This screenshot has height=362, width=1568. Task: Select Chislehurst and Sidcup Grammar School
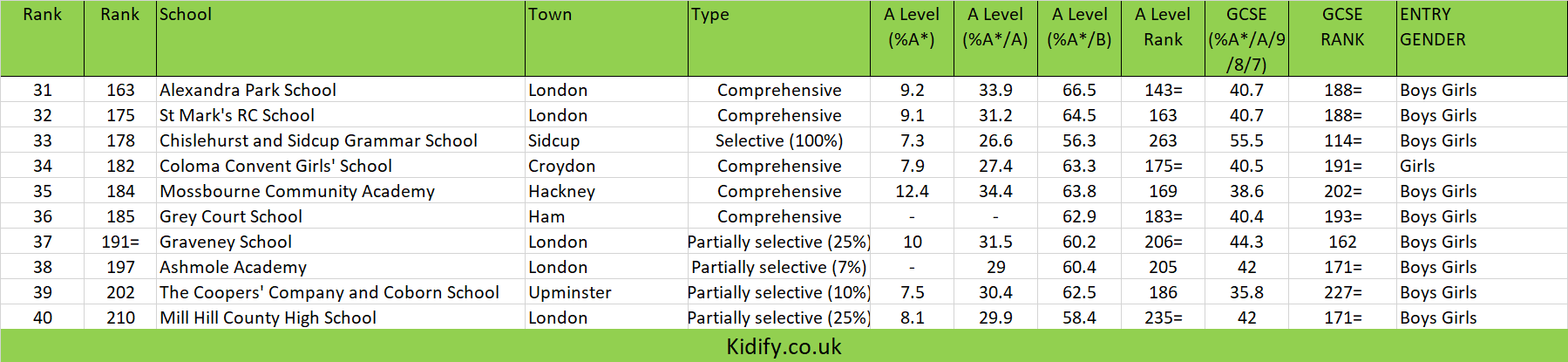click(341, 140)
